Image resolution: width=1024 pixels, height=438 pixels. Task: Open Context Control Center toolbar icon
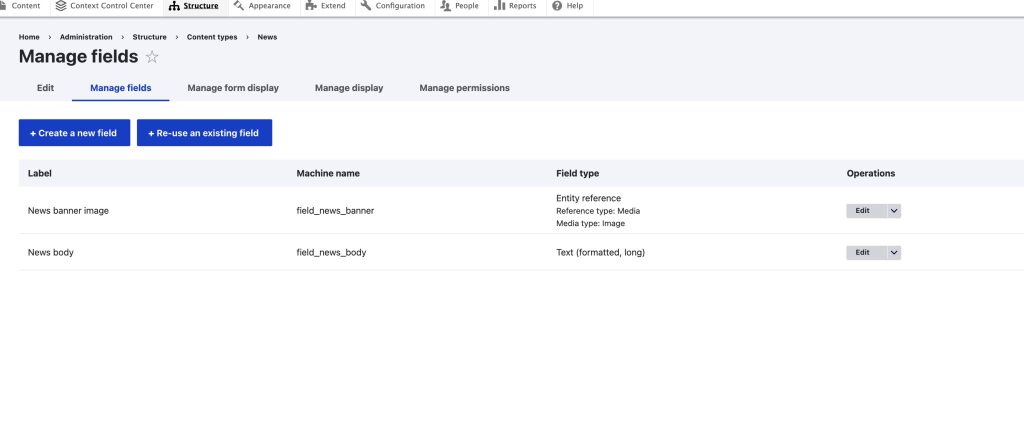(x=62, y=6)
